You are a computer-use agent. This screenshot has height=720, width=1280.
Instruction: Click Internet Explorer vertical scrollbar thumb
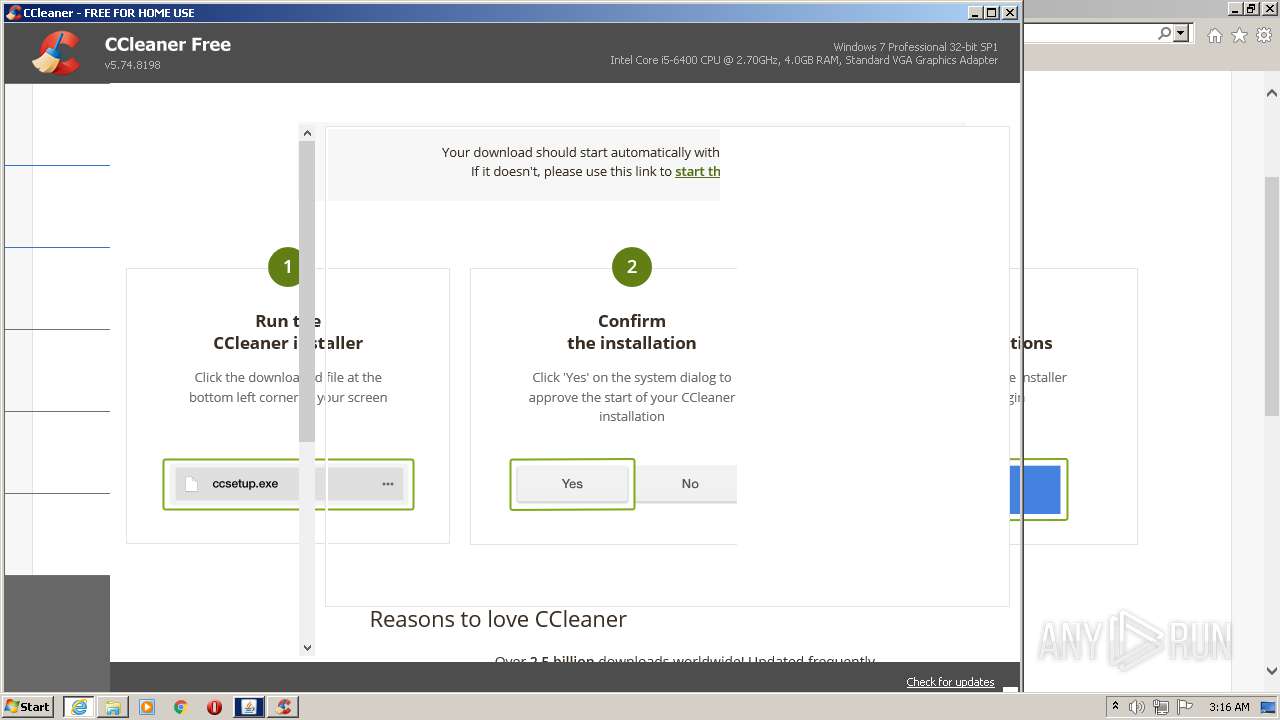tap(1272, 296)
